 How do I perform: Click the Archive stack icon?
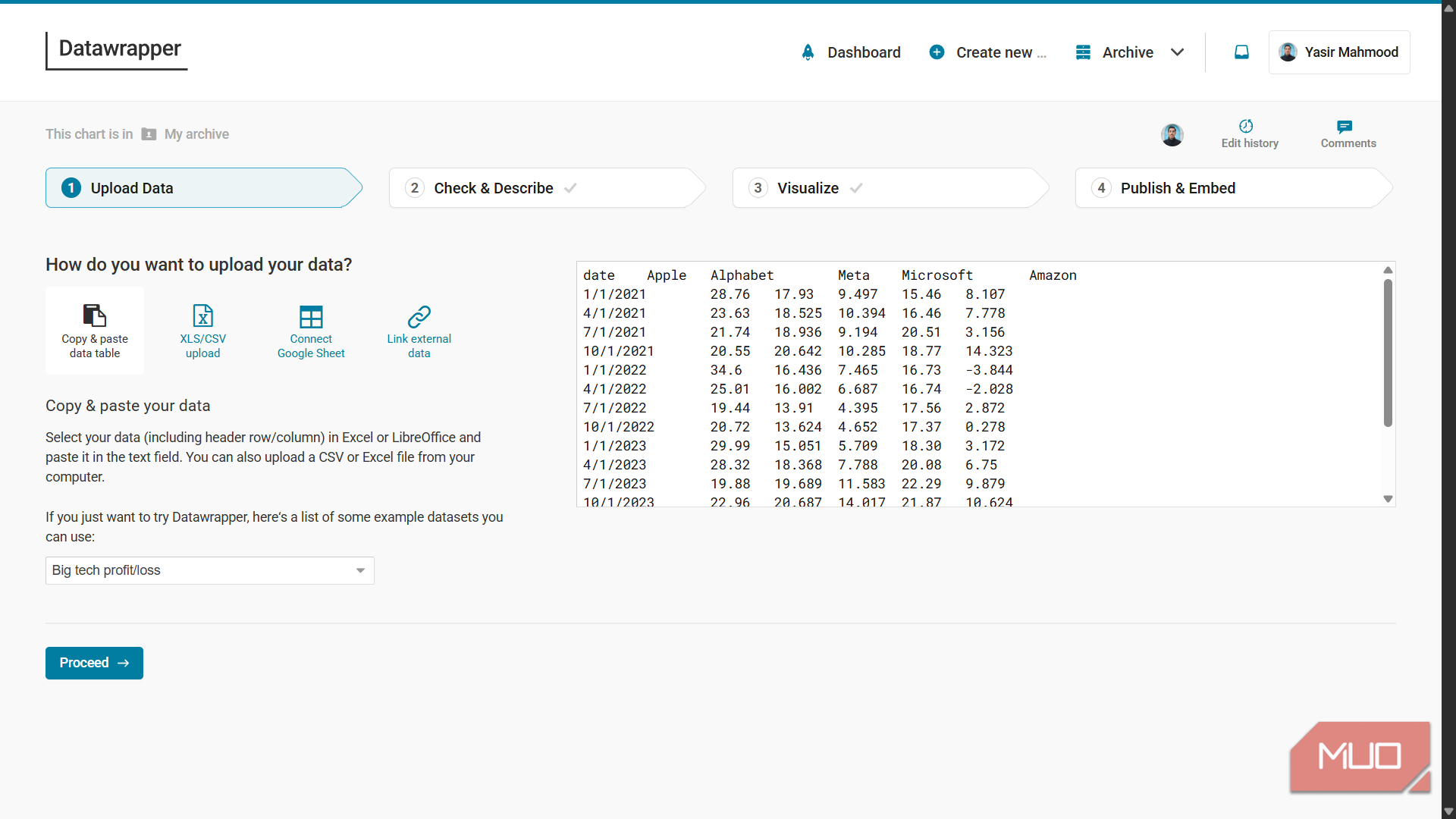point(1083,52)
